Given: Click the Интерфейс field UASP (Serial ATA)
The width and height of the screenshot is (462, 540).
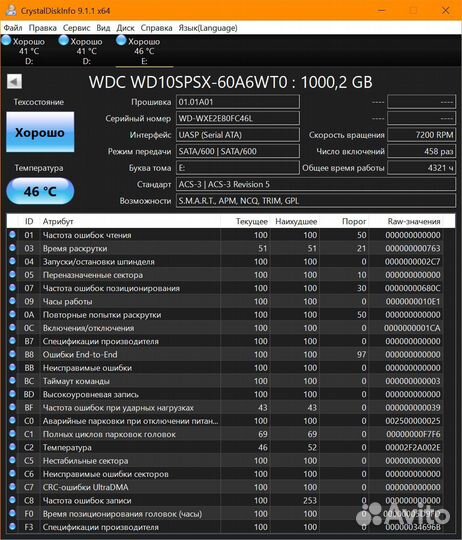Looking at the screenshot, I should click(238, 135).
